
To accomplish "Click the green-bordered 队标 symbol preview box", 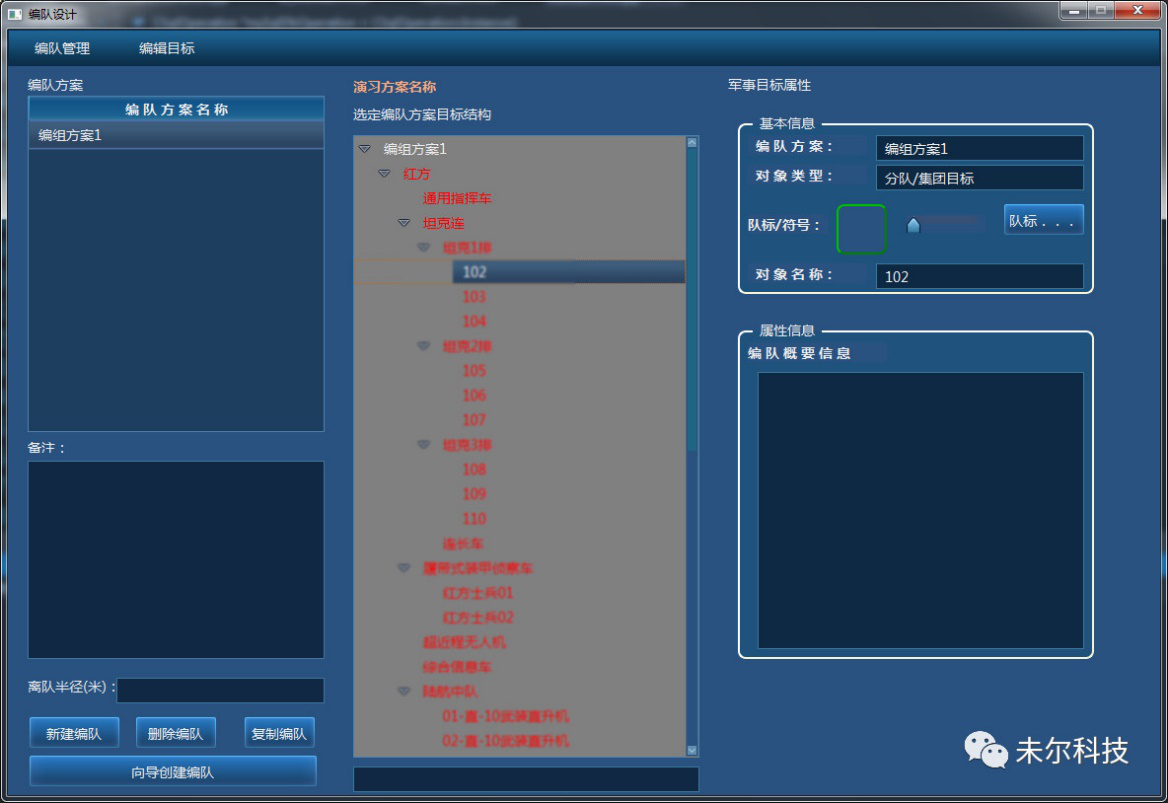I will [x=861, y=229].
